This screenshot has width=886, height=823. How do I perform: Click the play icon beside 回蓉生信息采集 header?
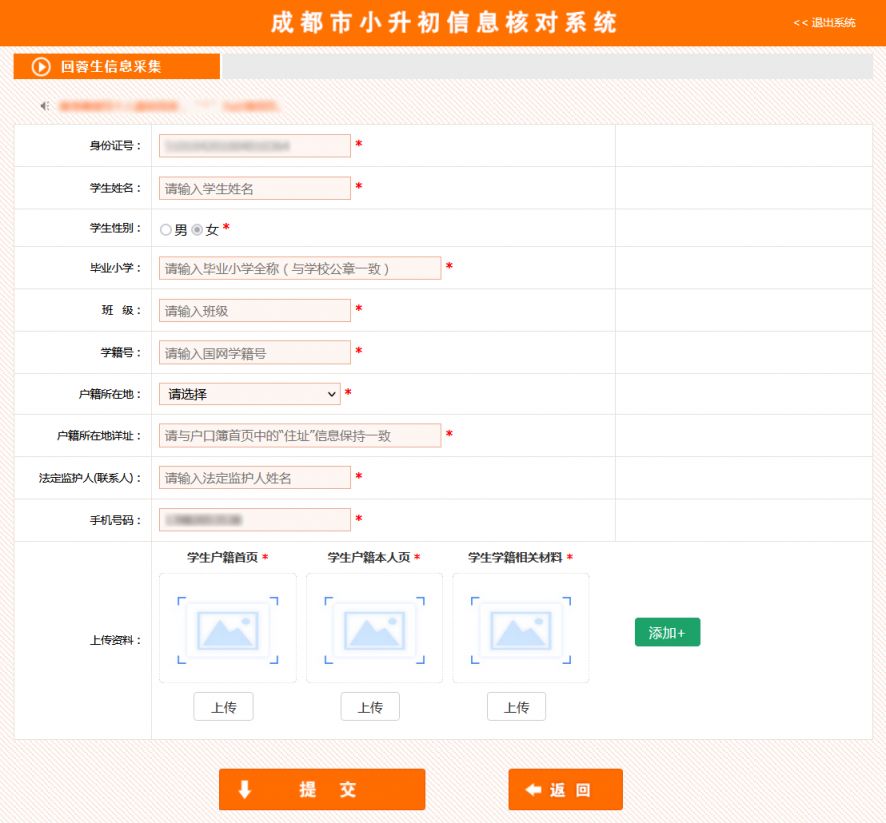pyautogui.click(x=39, y=67)
